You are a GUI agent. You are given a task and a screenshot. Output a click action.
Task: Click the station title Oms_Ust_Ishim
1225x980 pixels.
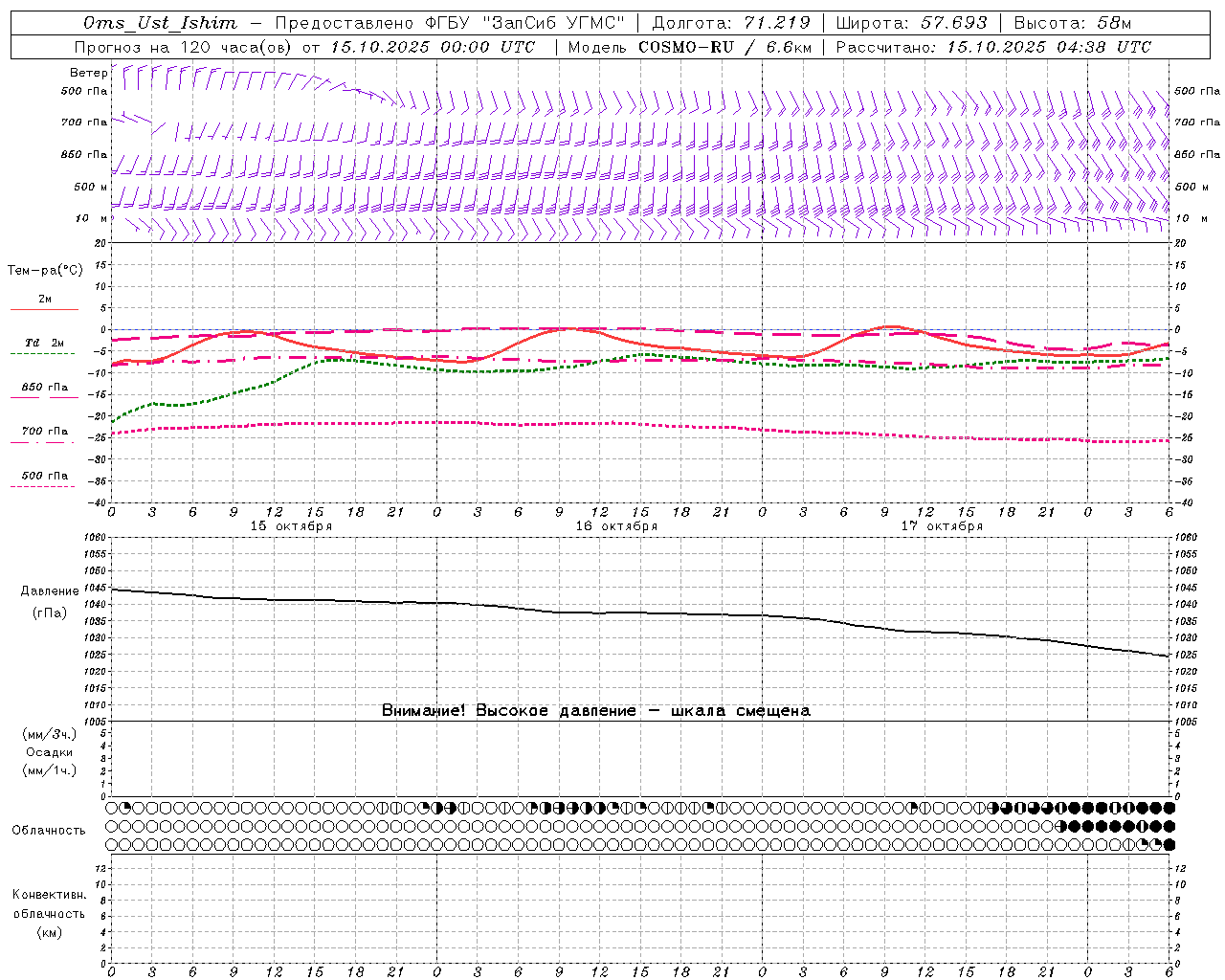click(x=160, y=23)
